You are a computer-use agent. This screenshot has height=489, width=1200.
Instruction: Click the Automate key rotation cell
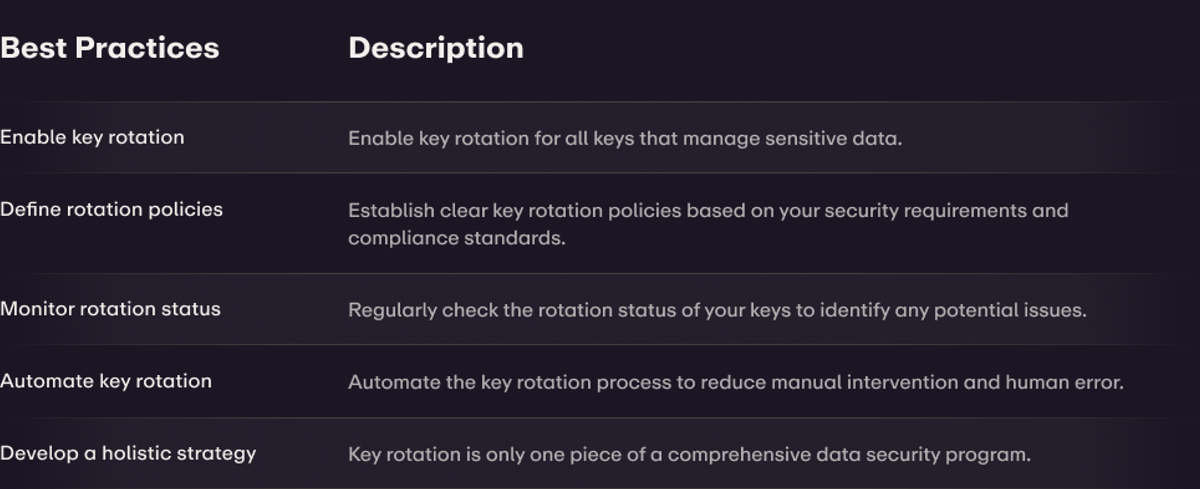pos(106,381)
